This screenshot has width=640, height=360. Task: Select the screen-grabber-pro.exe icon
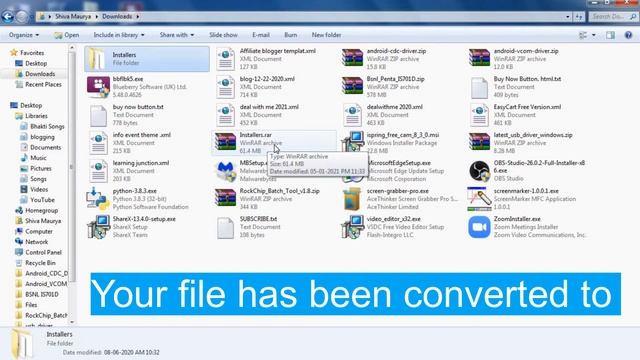click(x=352, y=198)
